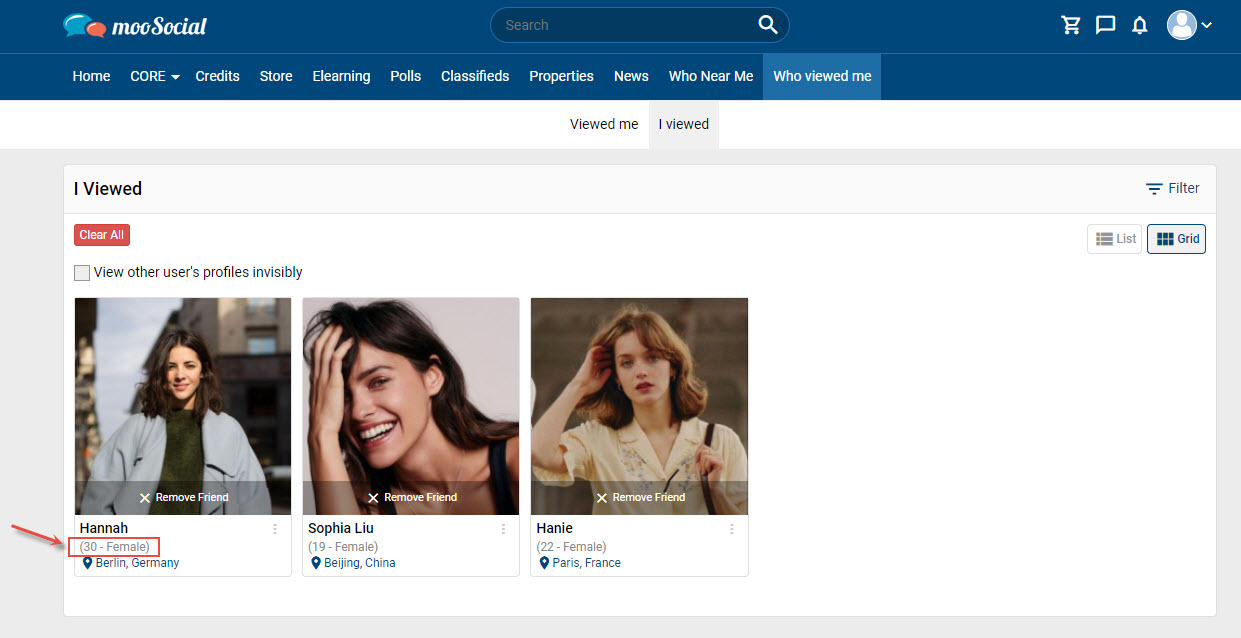This screenshot has height=638, width=1241.
Task: Click the I Viewed heading
Action: pos(108,188)
